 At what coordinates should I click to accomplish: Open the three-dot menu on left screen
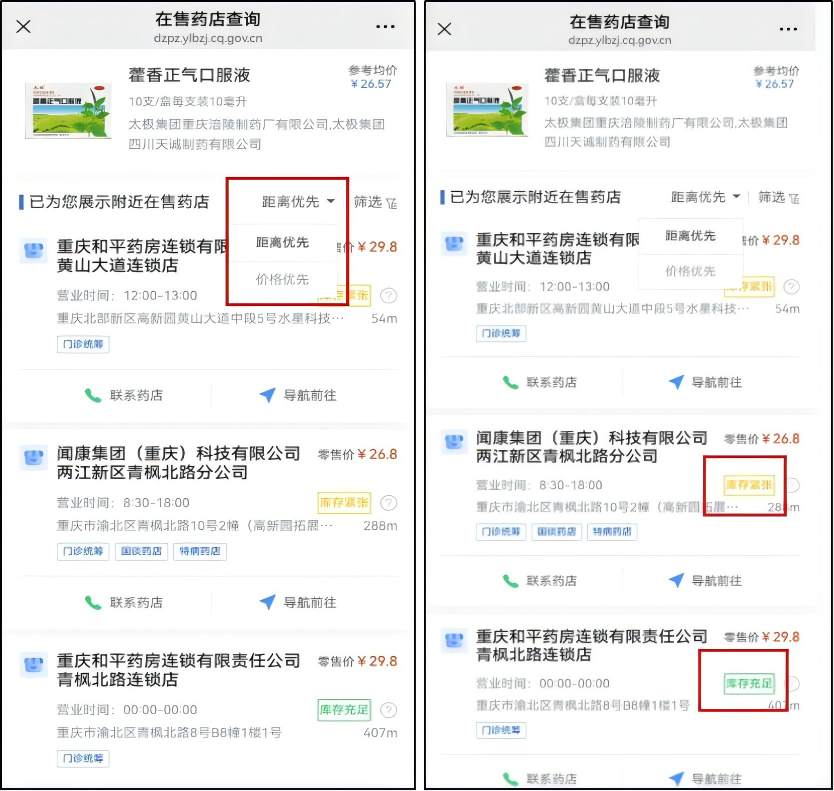tap(385, 26)
